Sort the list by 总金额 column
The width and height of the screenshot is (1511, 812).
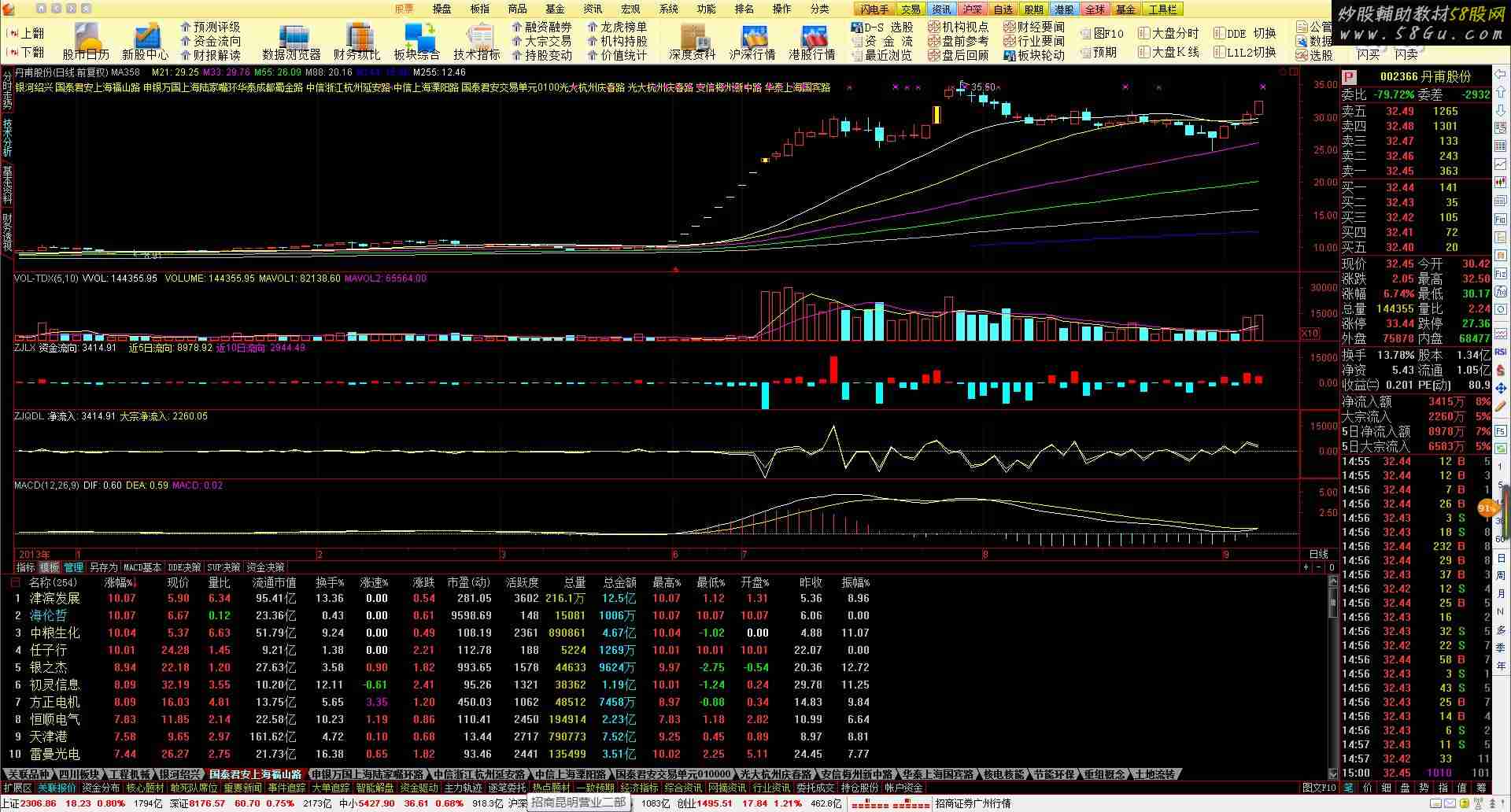coord(619,582)
